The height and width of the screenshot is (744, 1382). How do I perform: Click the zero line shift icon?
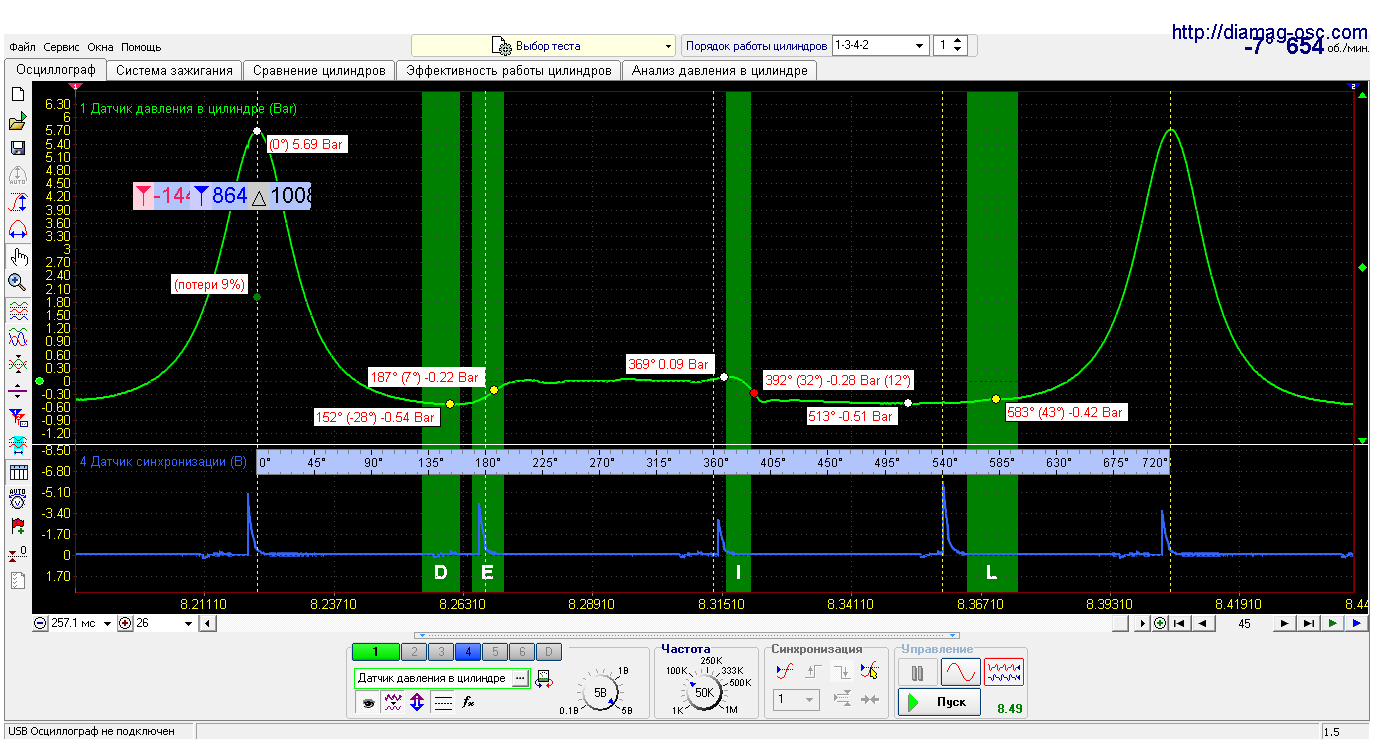[17, 391]
